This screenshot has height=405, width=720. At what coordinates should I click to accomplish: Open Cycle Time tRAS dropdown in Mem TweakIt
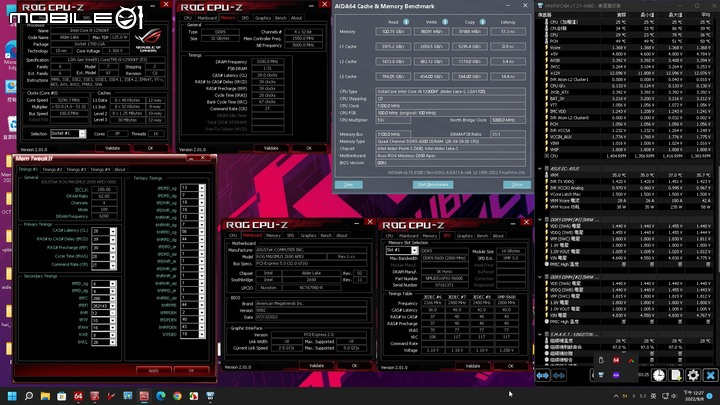(x=112, y=257)
